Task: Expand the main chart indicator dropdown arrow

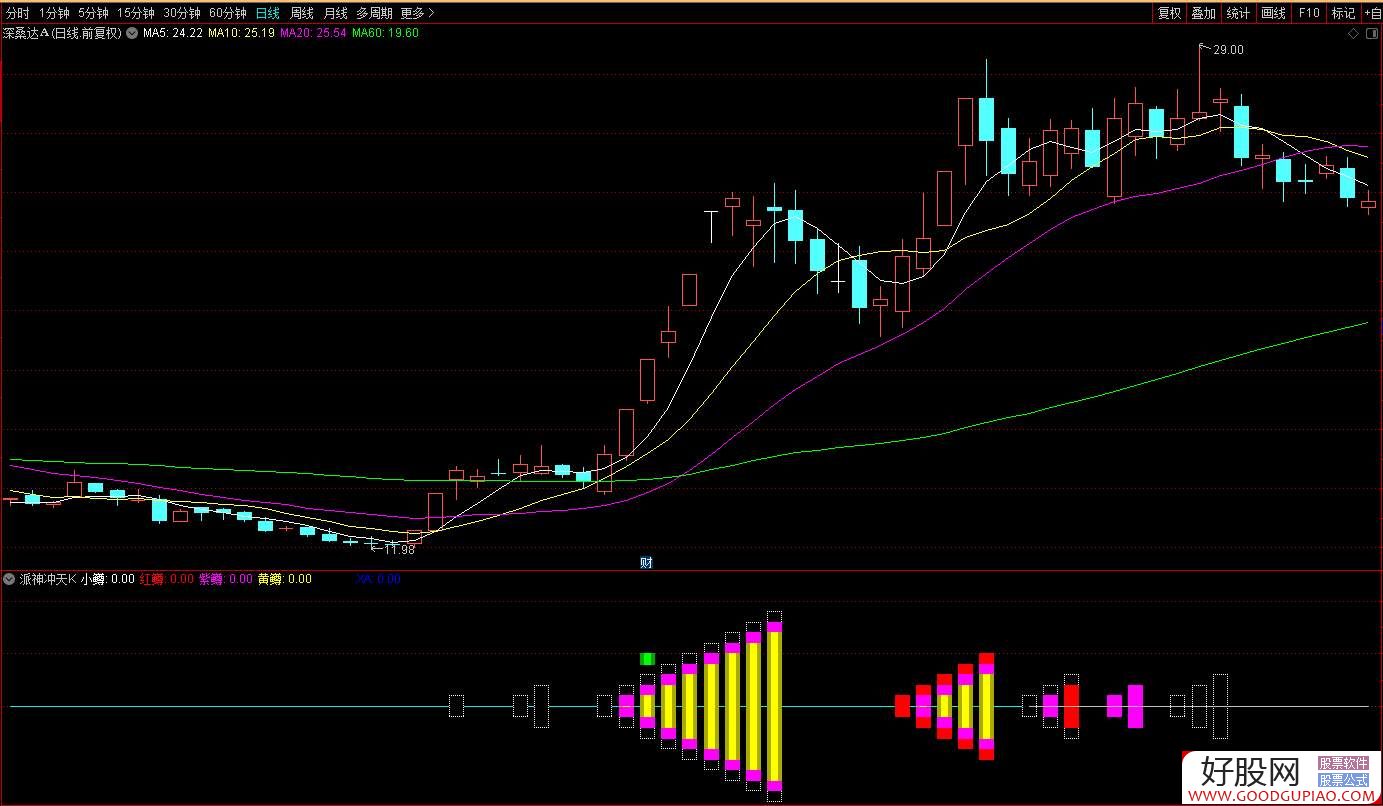Action: 132,33
